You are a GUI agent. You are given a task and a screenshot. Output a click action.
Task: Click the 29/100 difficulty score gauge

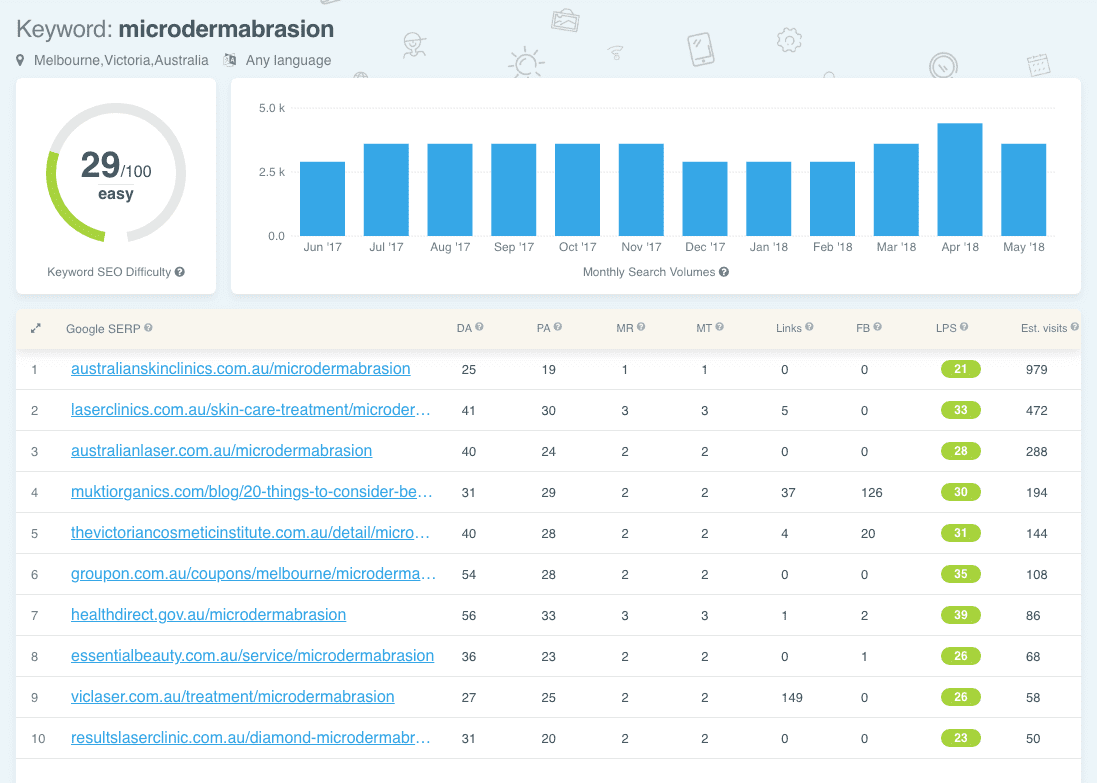(116, 173)
